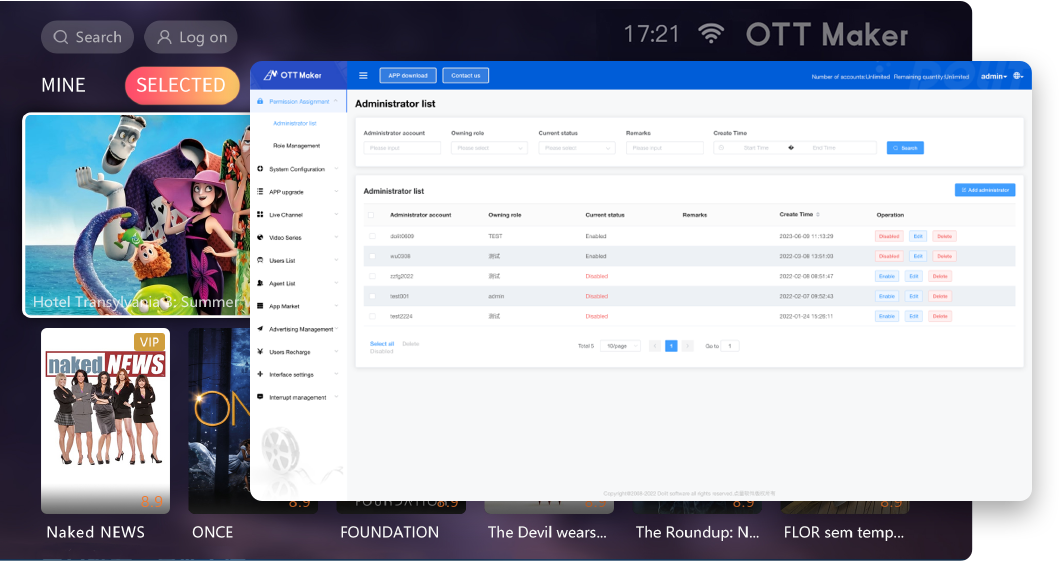Click the Interrupt management icon

(x=260, y=397)
